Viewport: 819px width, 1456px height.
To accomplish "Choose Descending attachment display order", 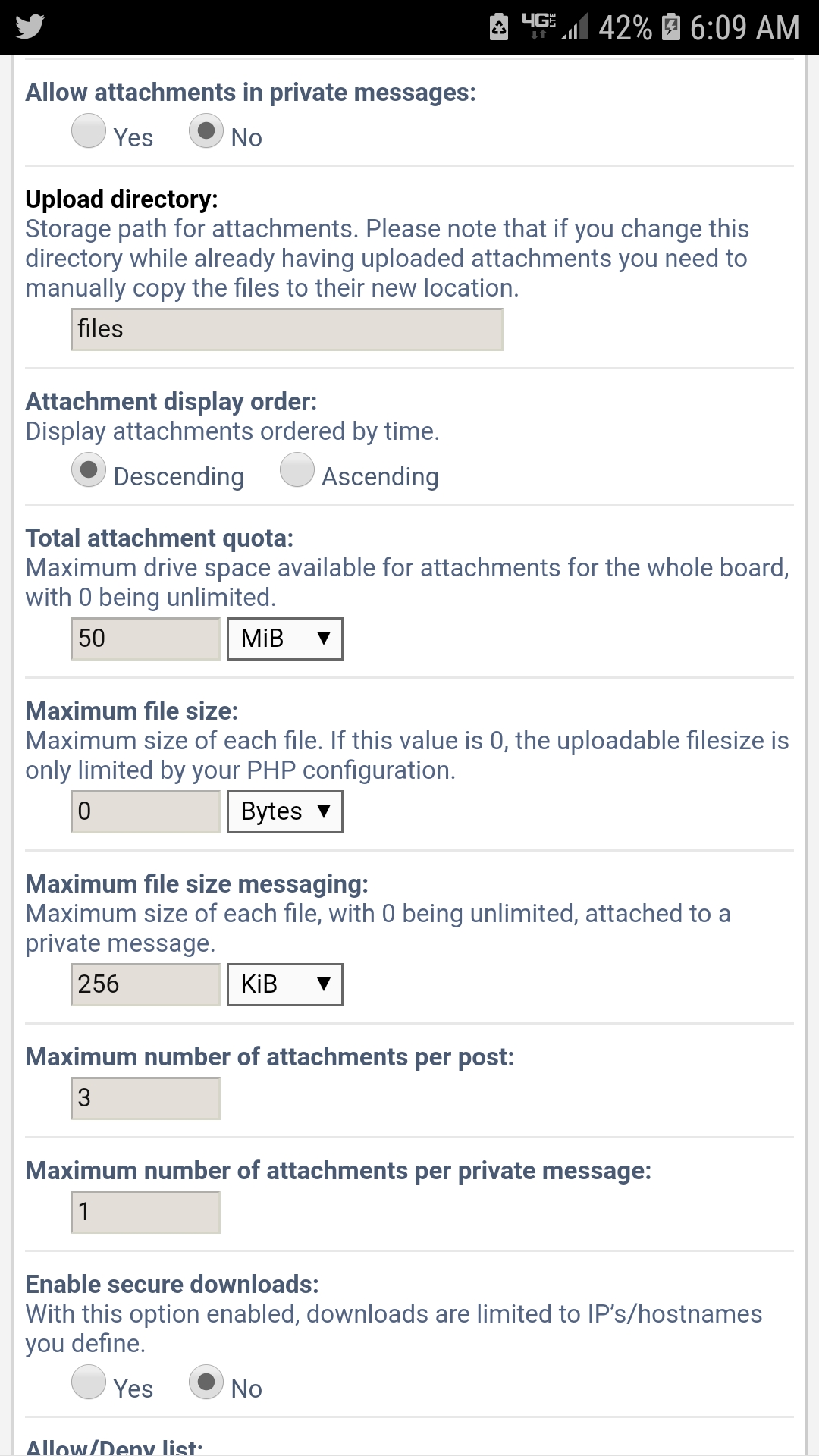I will tap(89, 470).
